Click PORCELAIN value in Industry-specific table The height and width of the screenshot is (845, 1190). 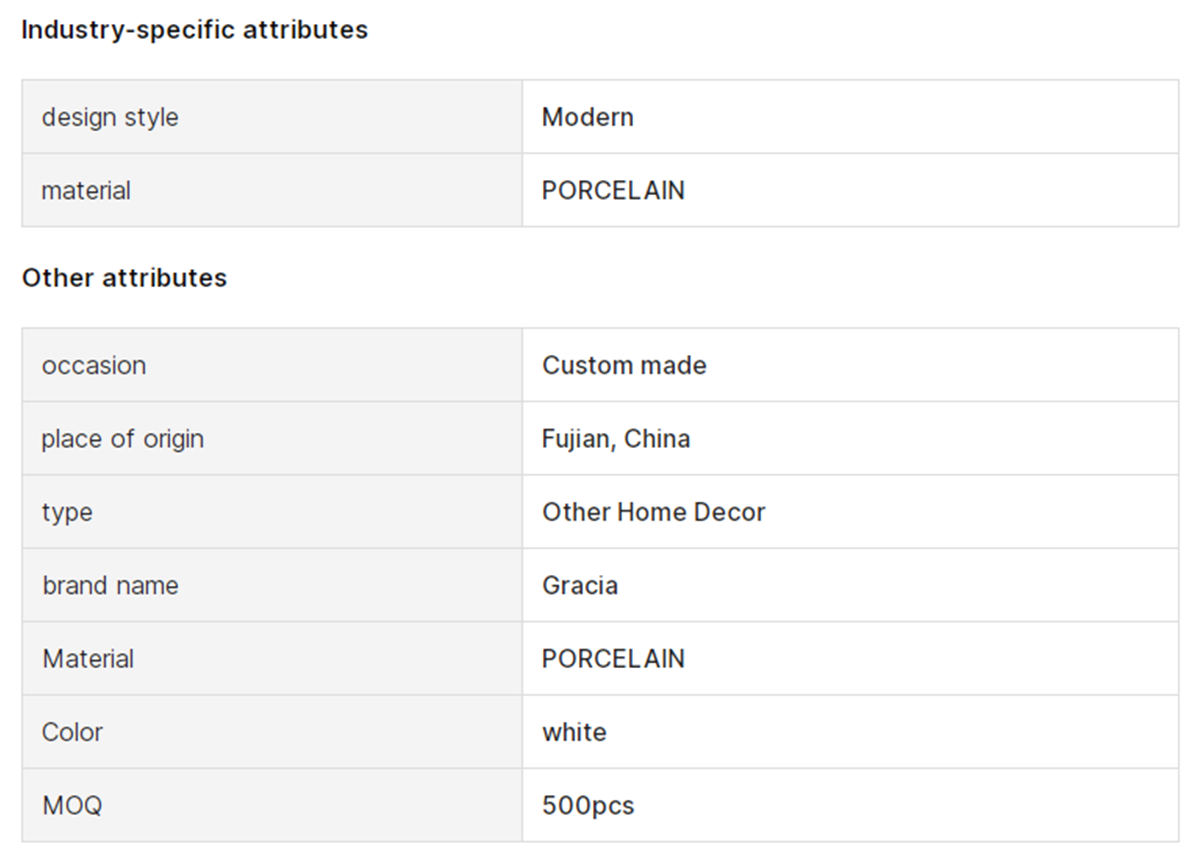613,191
